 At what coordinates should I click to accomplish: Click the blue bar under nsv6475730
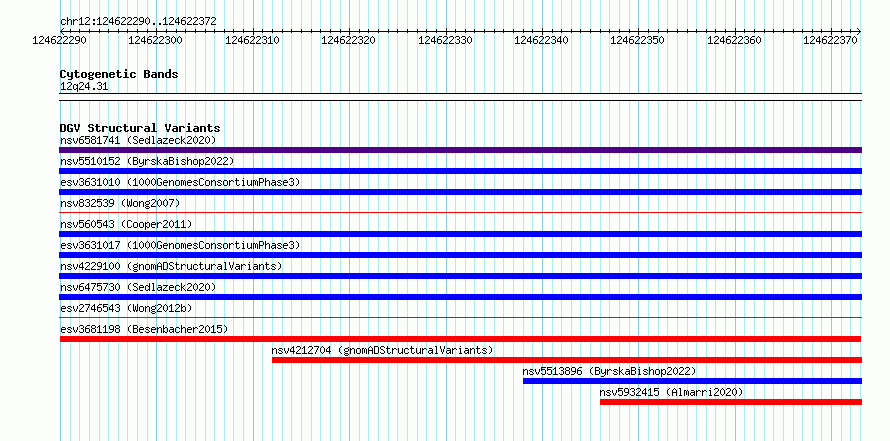(x=461, y=297)
